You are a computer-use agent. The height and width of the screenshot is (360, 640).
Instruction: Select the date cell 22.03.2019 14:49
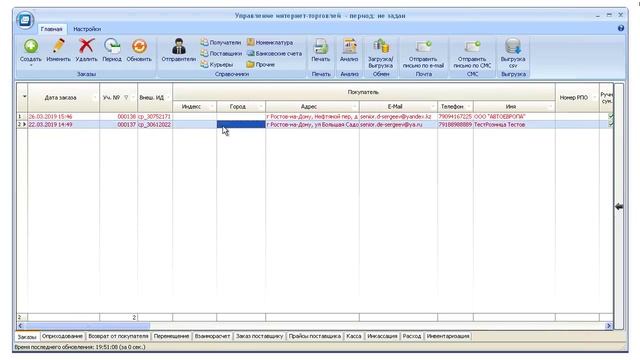63,124
